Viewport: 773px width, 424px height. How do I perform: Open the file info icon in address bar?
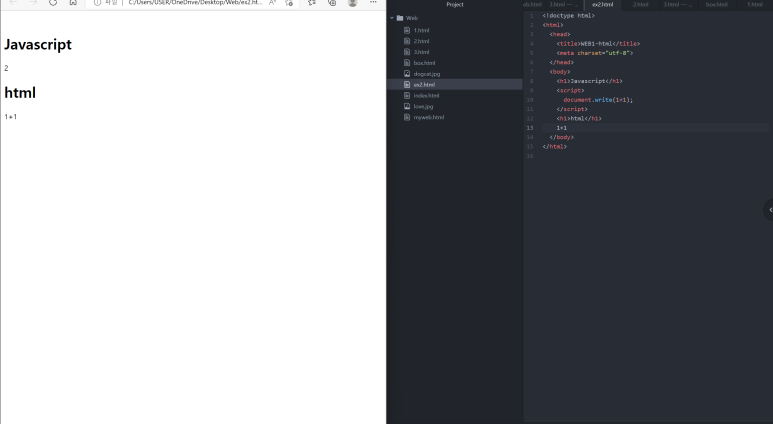[97, 3]
